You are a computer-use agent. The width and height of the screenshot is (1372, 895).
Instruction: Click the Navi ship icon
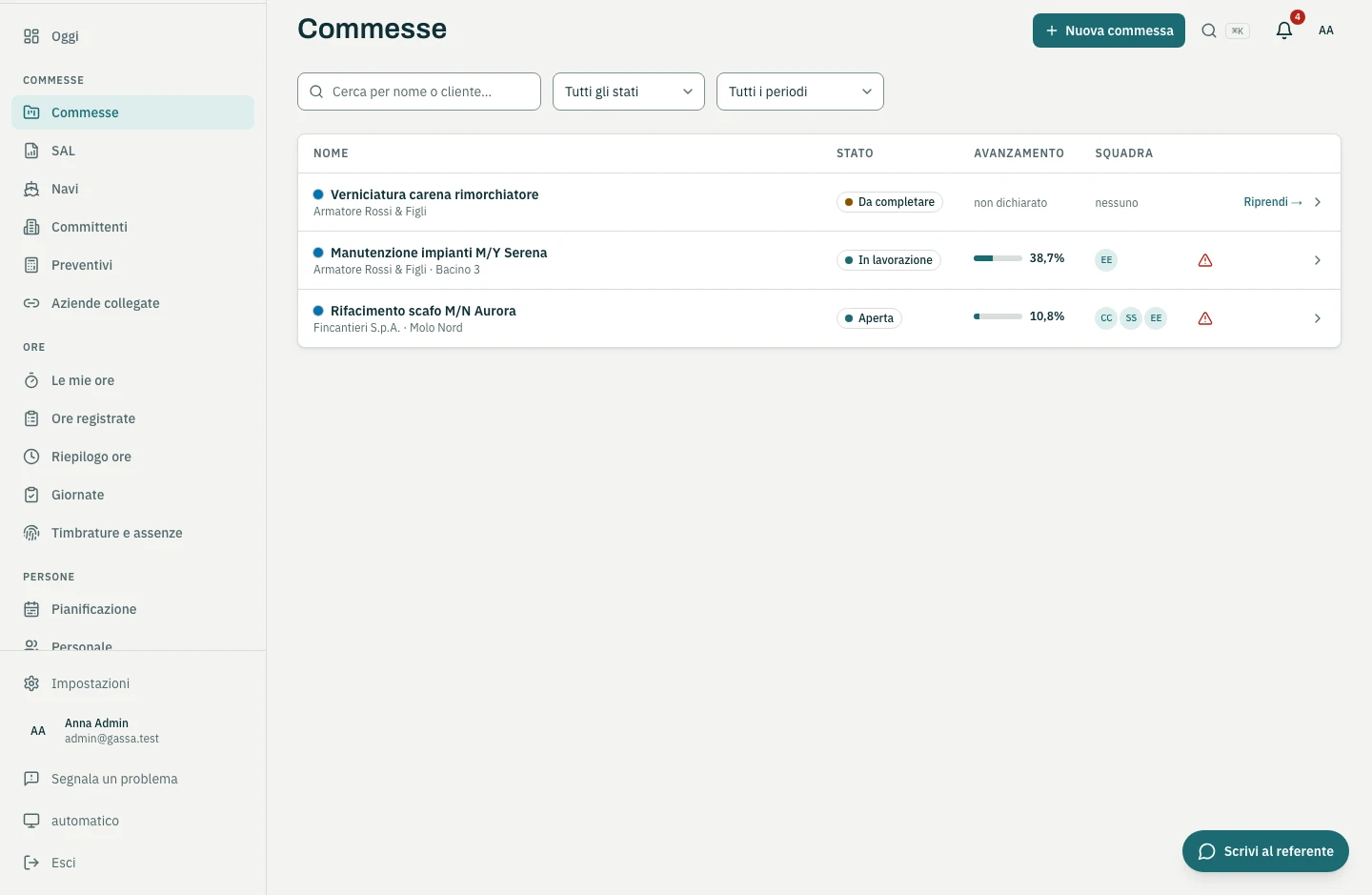31,189
